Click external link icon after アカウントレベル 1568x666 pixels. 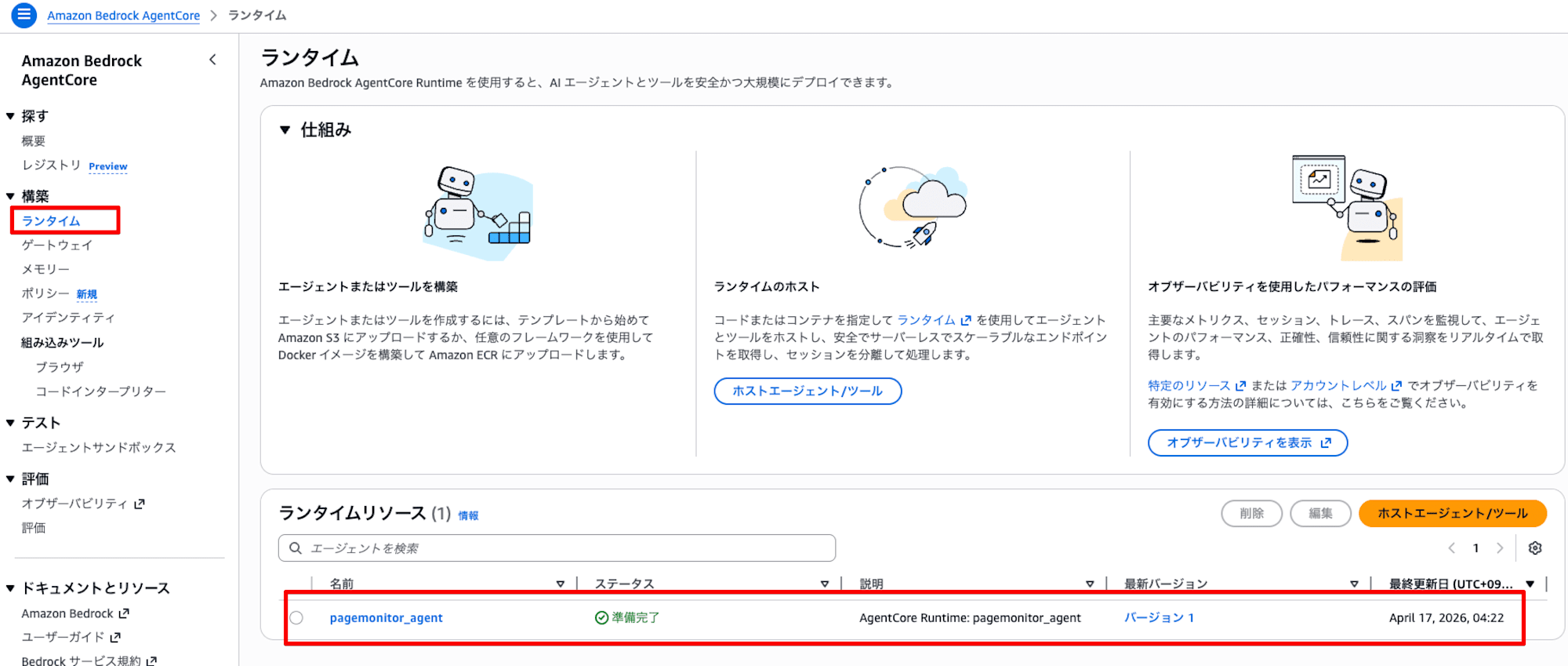pyautogui.click(x=1396, y=386)
